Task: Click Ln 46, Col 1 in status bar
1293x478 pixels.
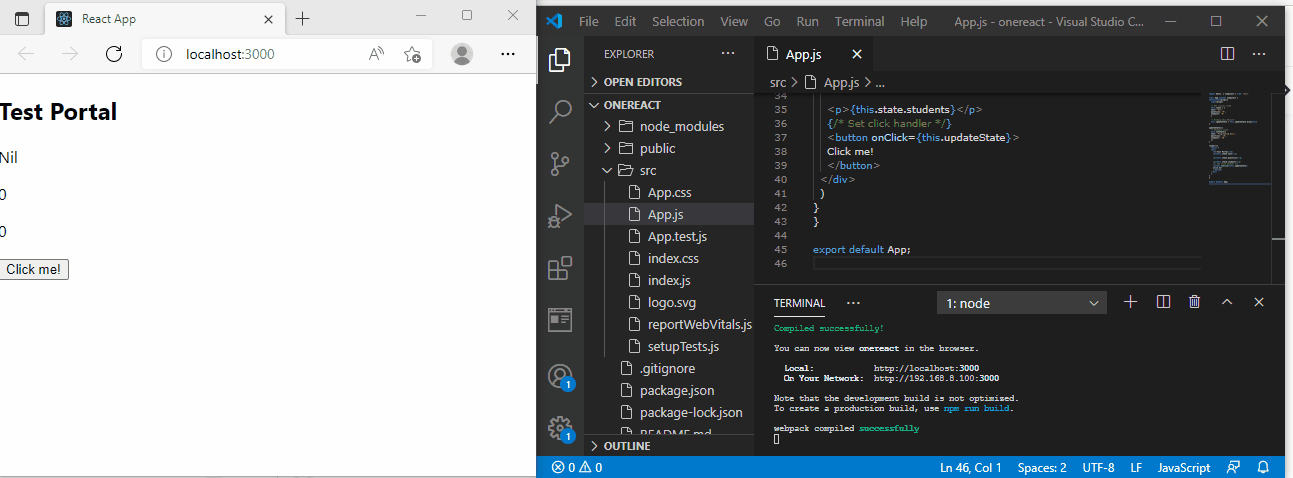Action: coord(970,467)
